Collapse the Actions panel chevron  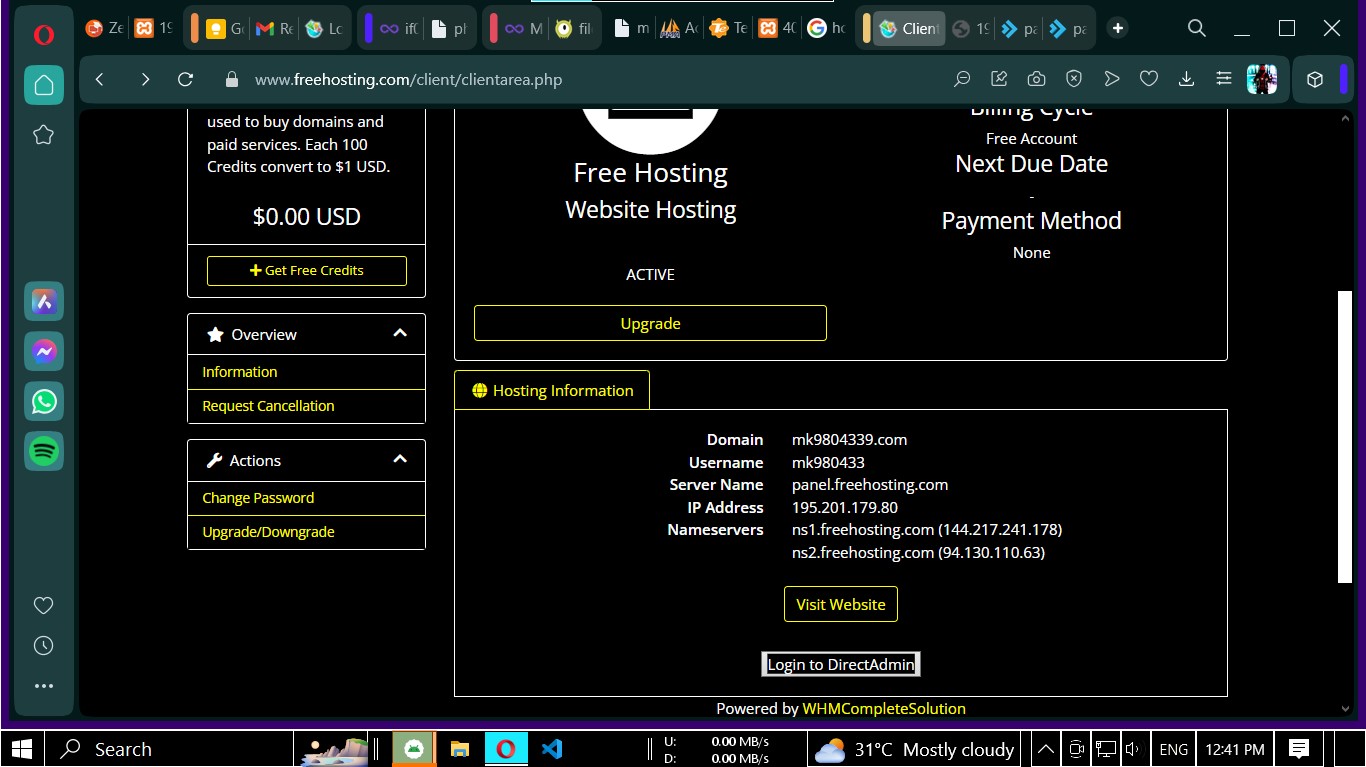pos(400,460)
